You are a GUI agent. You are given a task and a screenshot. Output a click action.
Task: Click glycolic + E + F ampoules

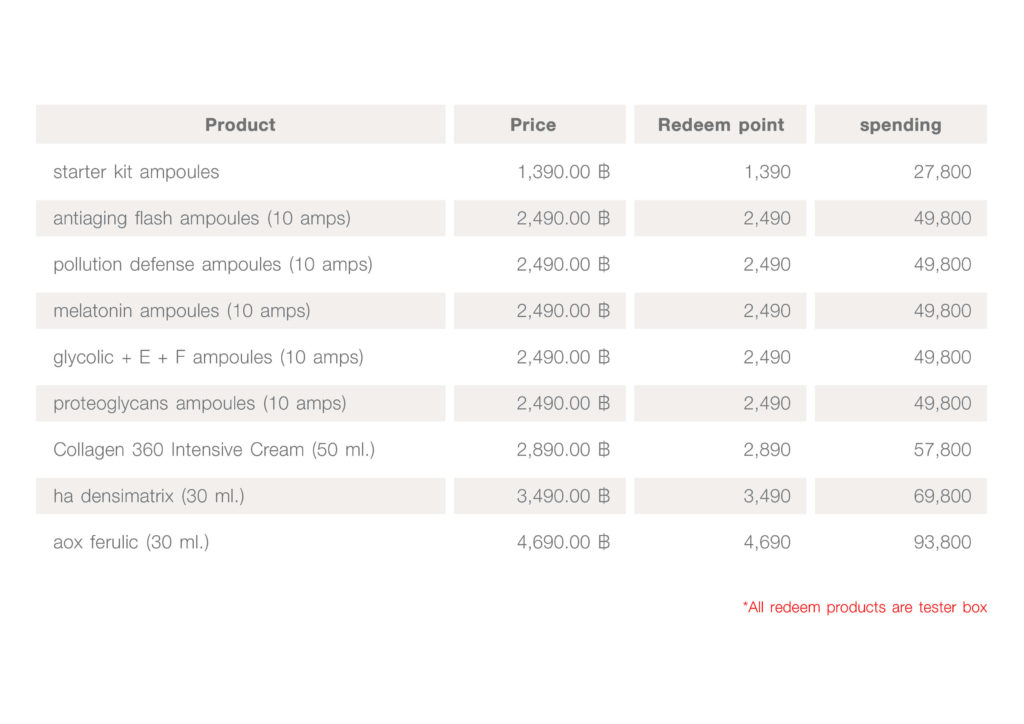tap(208, 357)
